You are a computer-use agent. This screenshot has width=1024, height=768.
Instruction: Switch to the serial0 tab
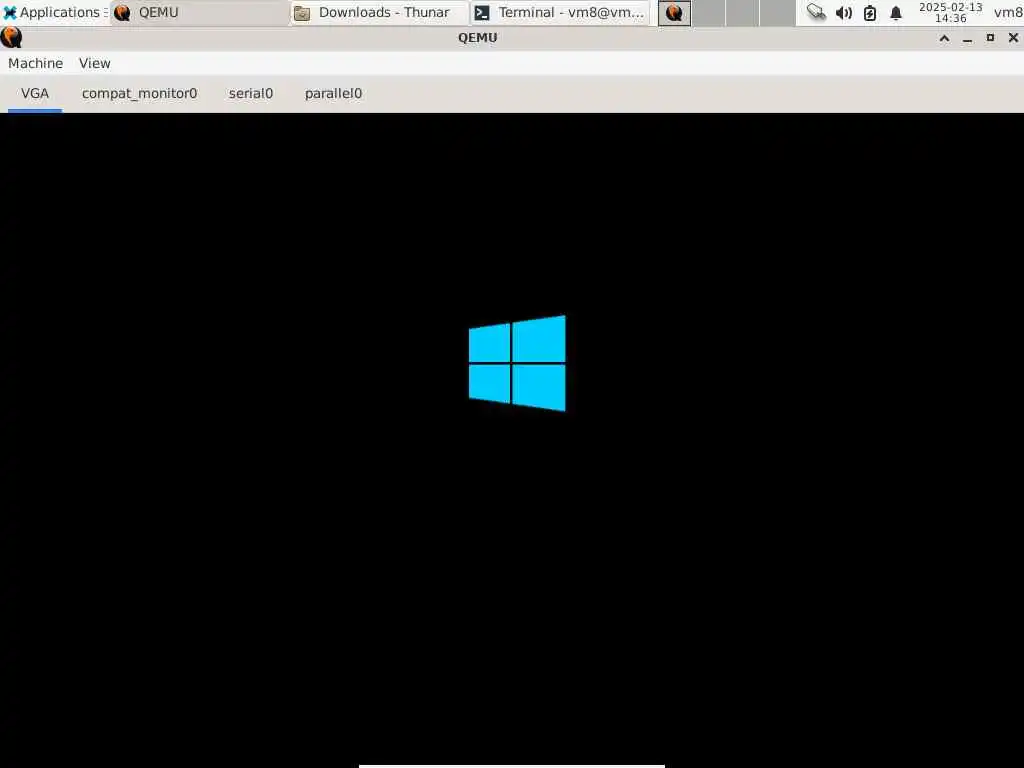(251, 93)
